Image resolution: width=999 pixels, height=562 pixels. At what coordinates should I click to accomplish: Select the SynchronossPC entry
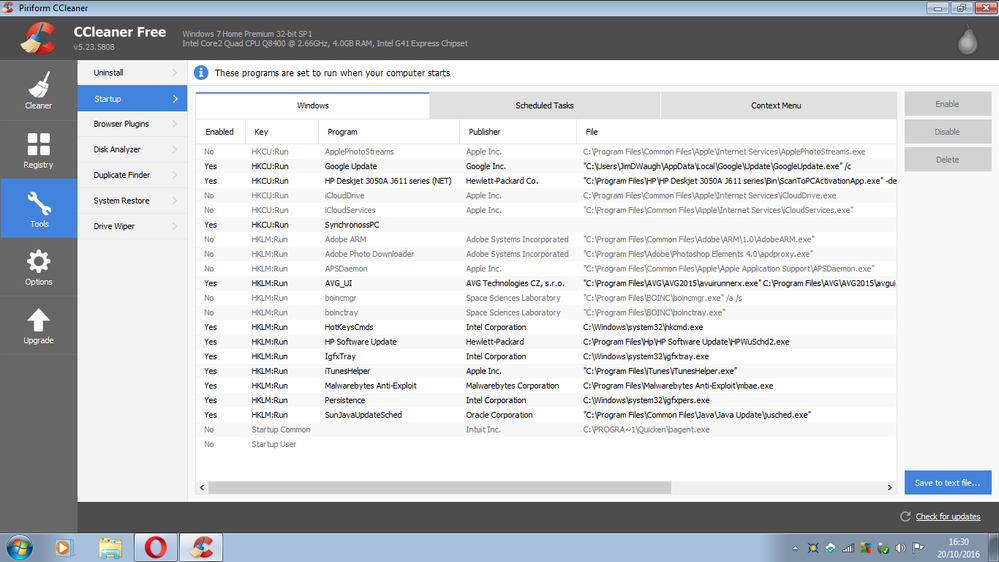[x=546, y=225]
